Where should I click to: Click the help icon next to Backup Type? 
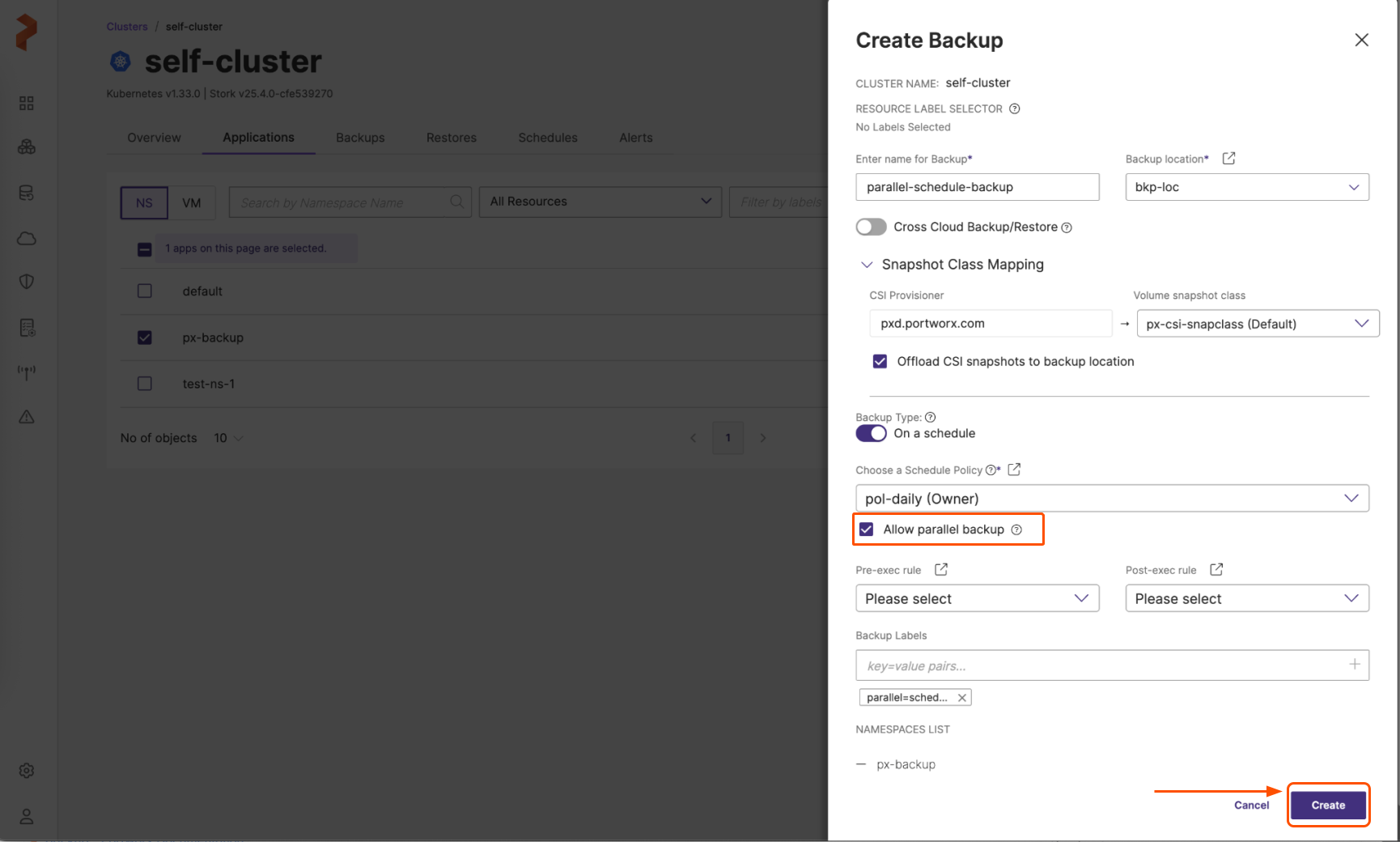[x=931, y=418]
